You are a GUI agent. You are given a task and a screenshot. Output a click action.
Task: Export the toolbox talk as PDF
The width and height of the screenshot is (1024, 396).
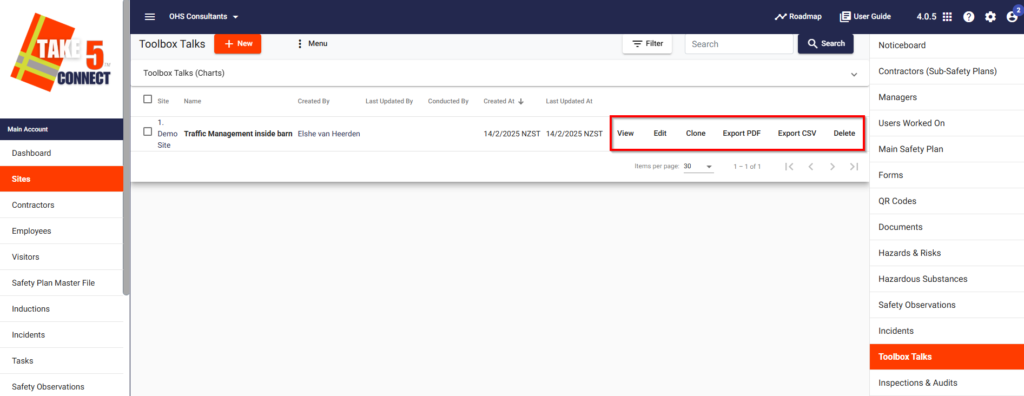742,133
